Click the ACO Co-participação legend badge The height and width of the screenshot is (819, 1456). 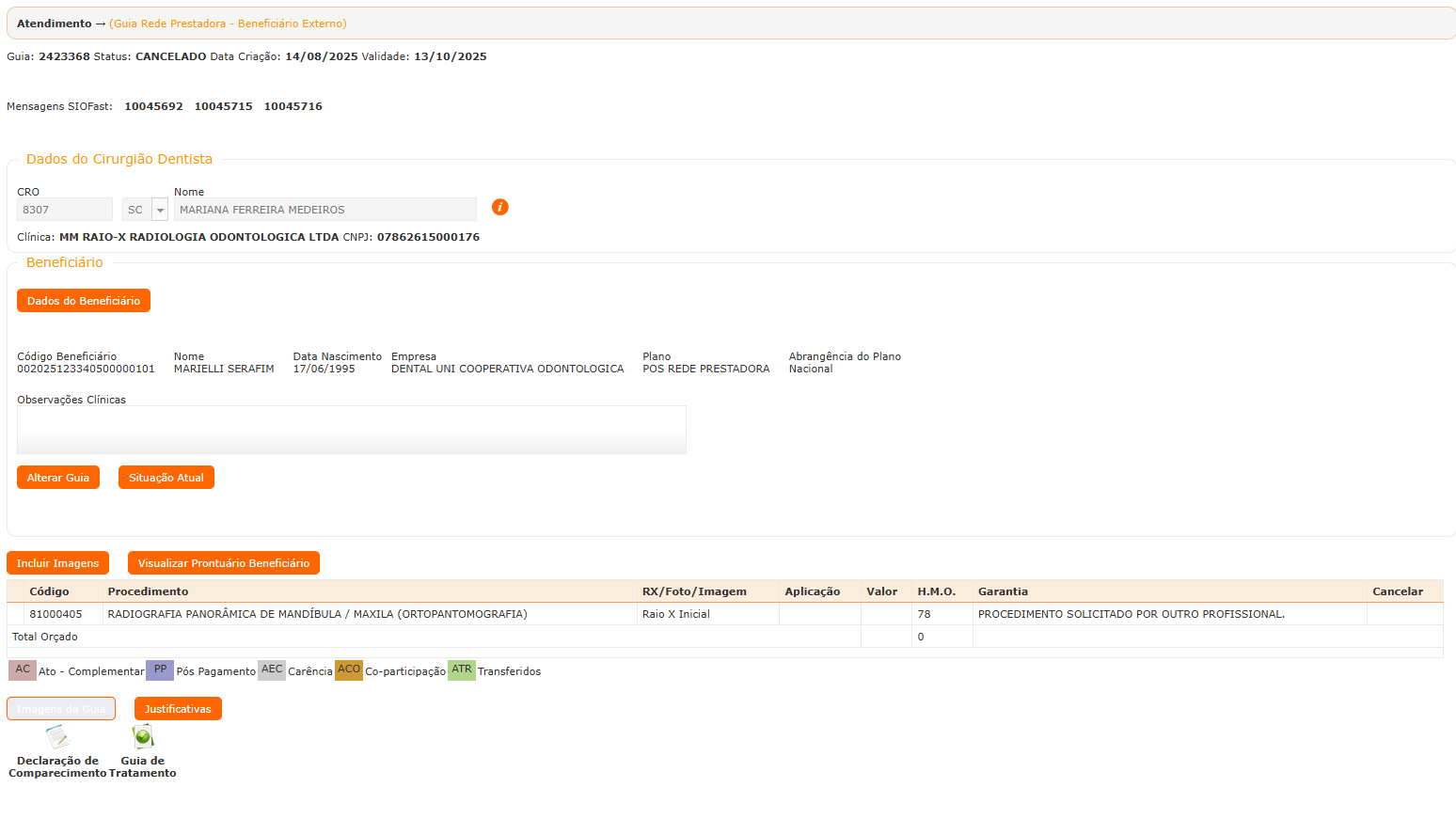click(x=349, y=669)
